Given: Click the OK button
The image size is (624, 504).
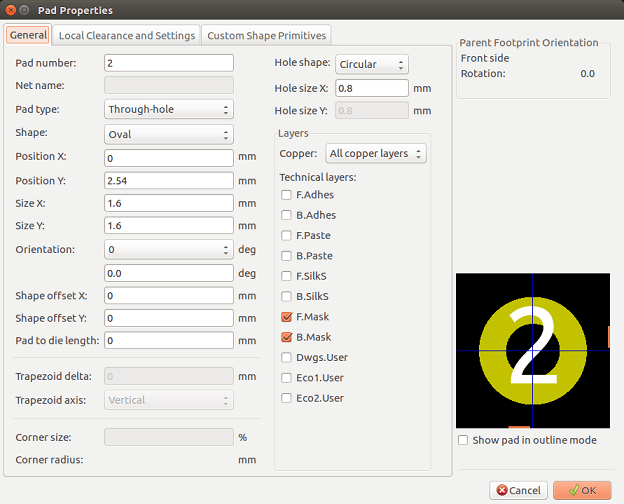Looking at the screenshot, I should click(581, 490).
